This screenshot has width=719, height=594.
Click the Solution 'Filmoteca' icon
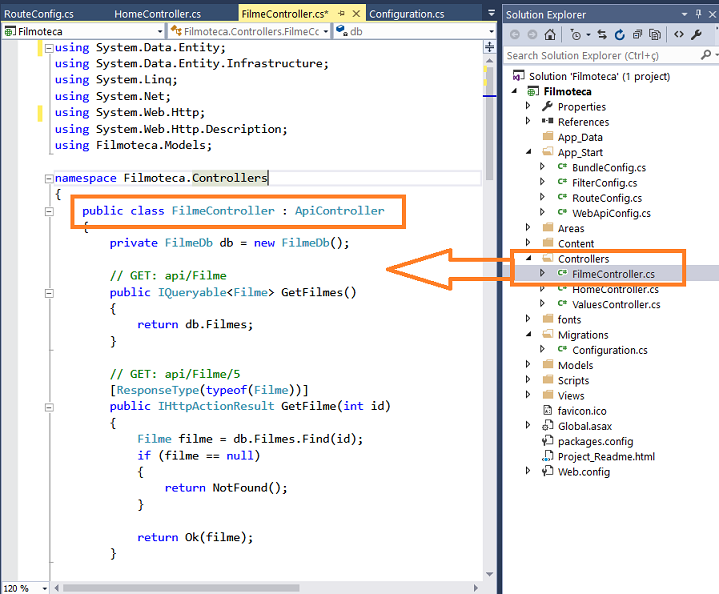coord(519,76)
